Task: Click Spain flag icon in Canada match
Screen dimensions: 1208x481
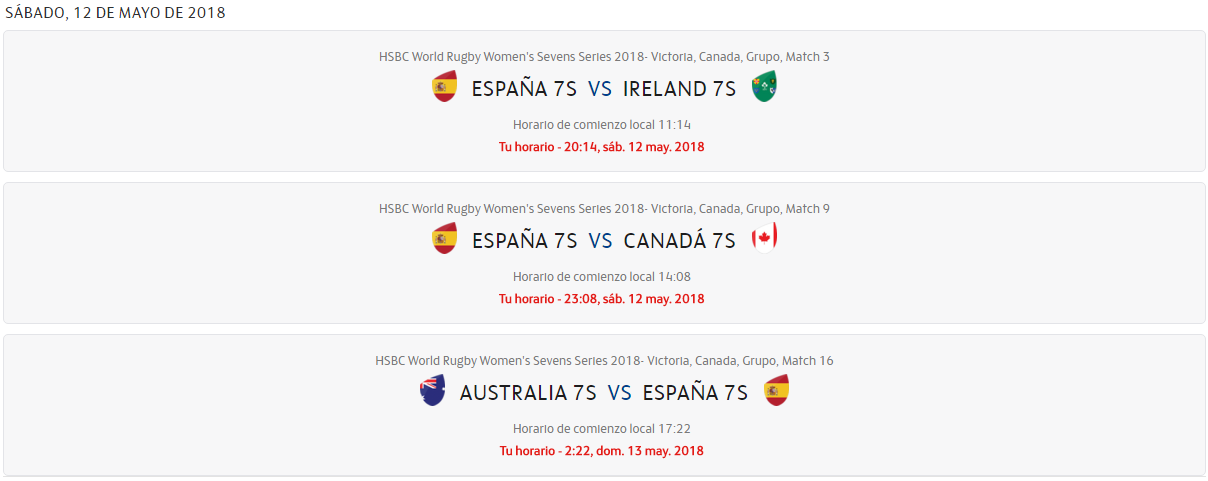Action: 444,240
